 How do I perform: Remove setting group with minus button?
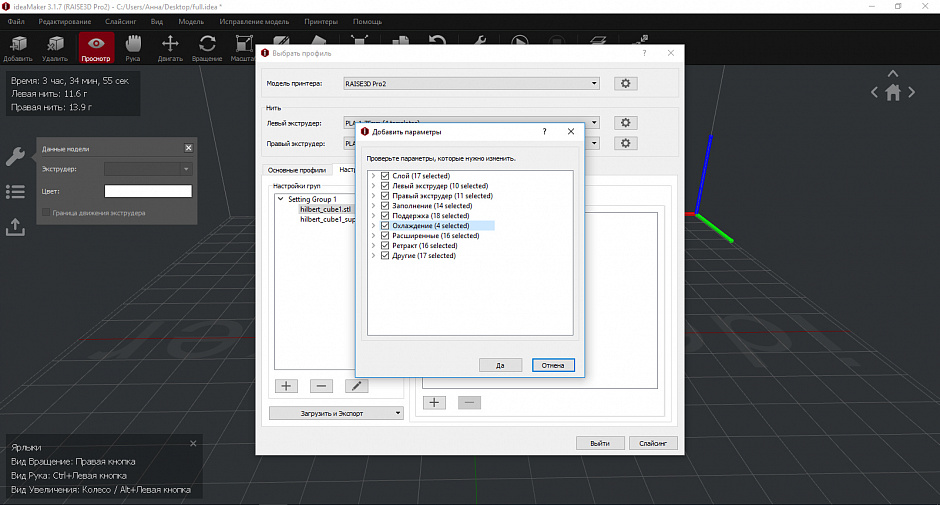[321, 386]
